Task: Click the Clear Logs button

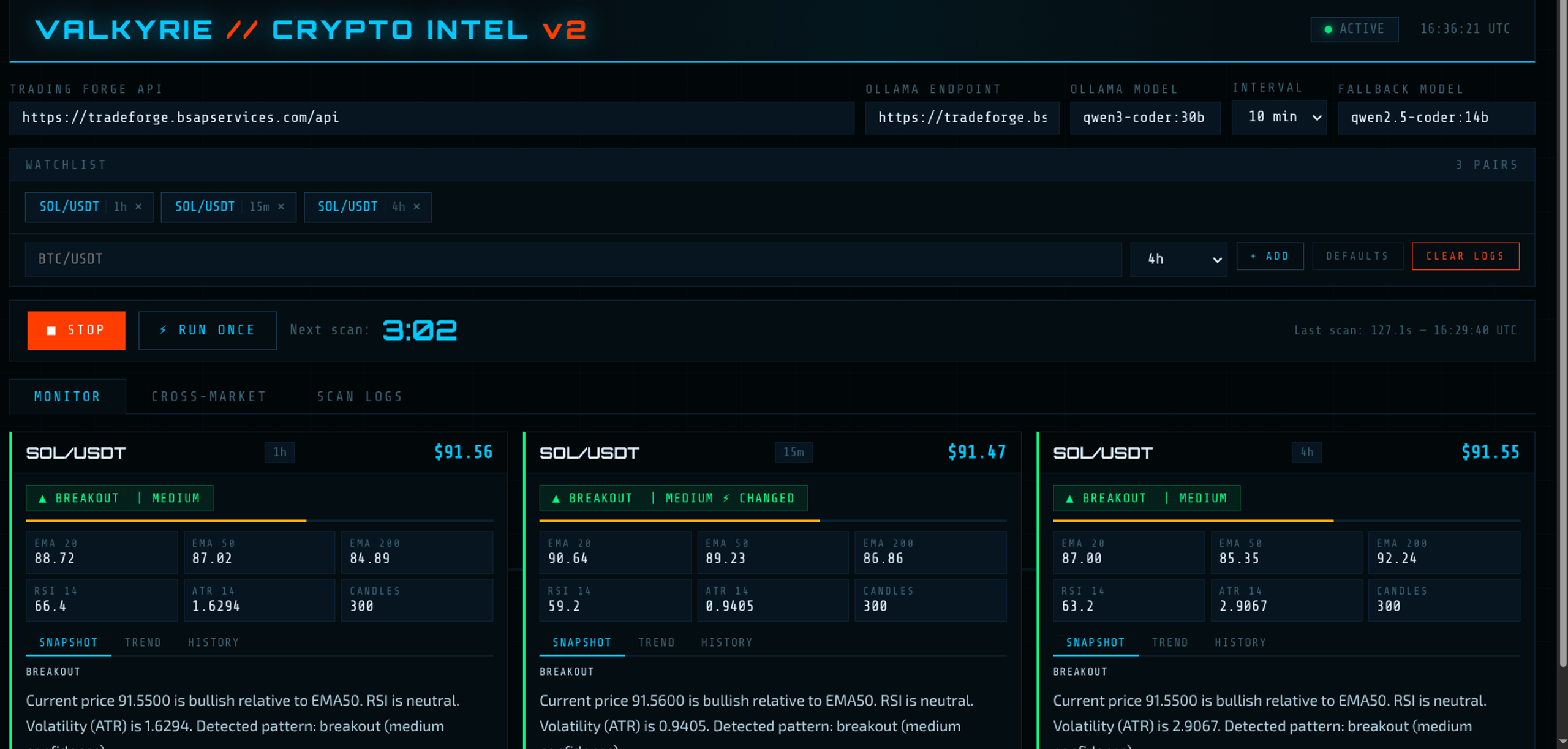Action: click(x=1465, y=256)
